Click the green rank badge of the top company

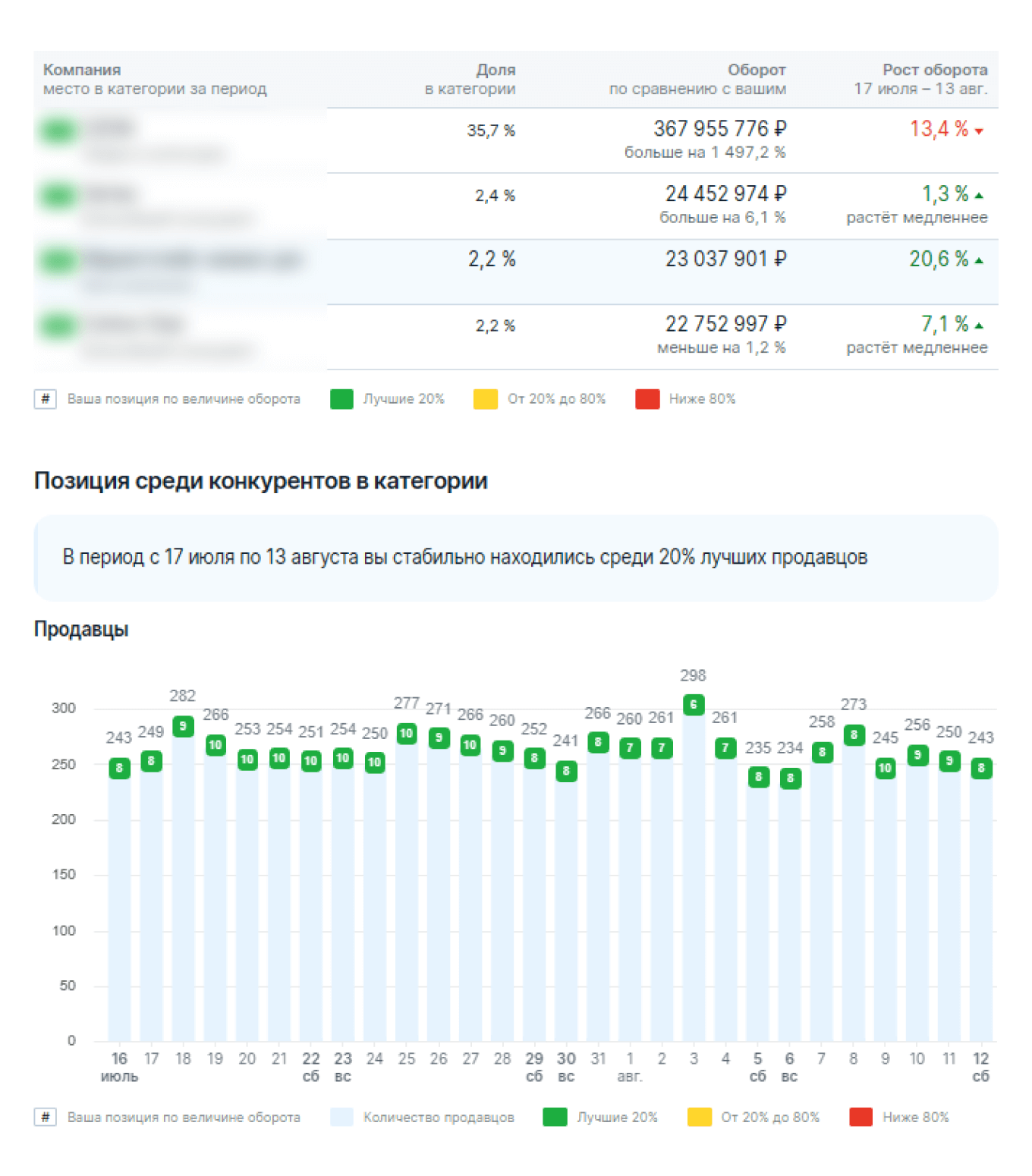point(57,129)
